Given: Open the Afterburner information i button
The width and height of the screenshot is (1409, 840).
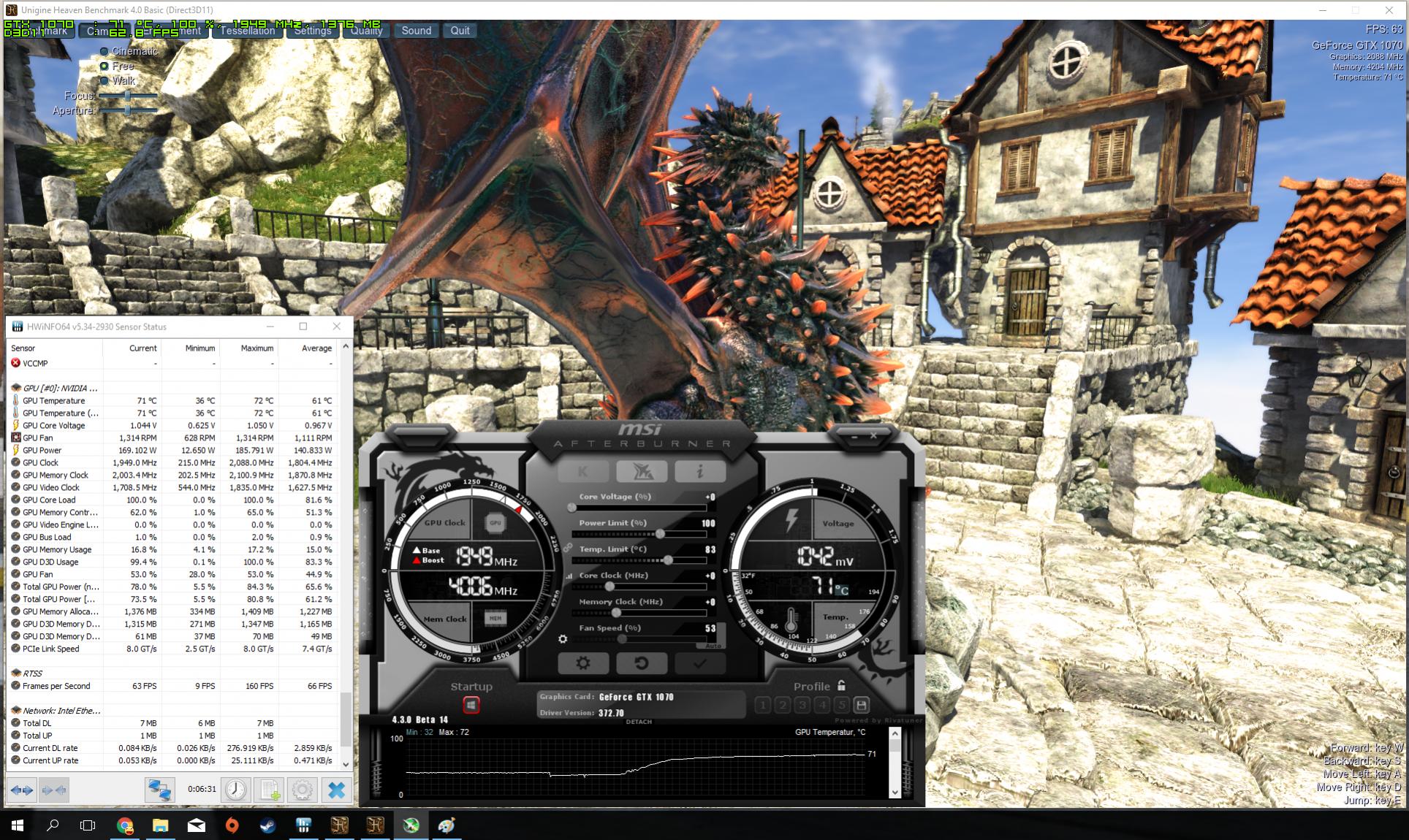Looking at the screenshot, I should (699, 471).
